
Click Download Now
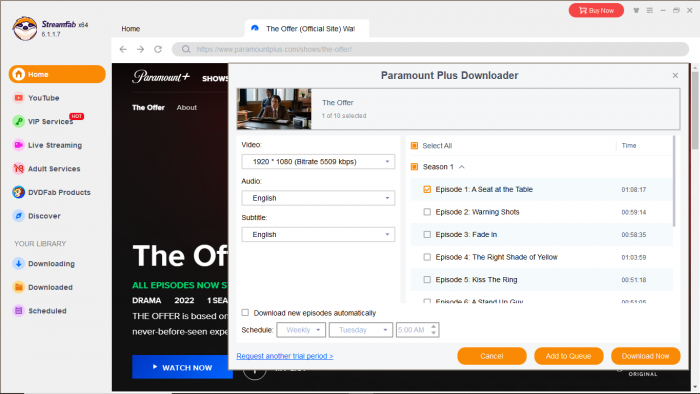[x=646, y=356]
